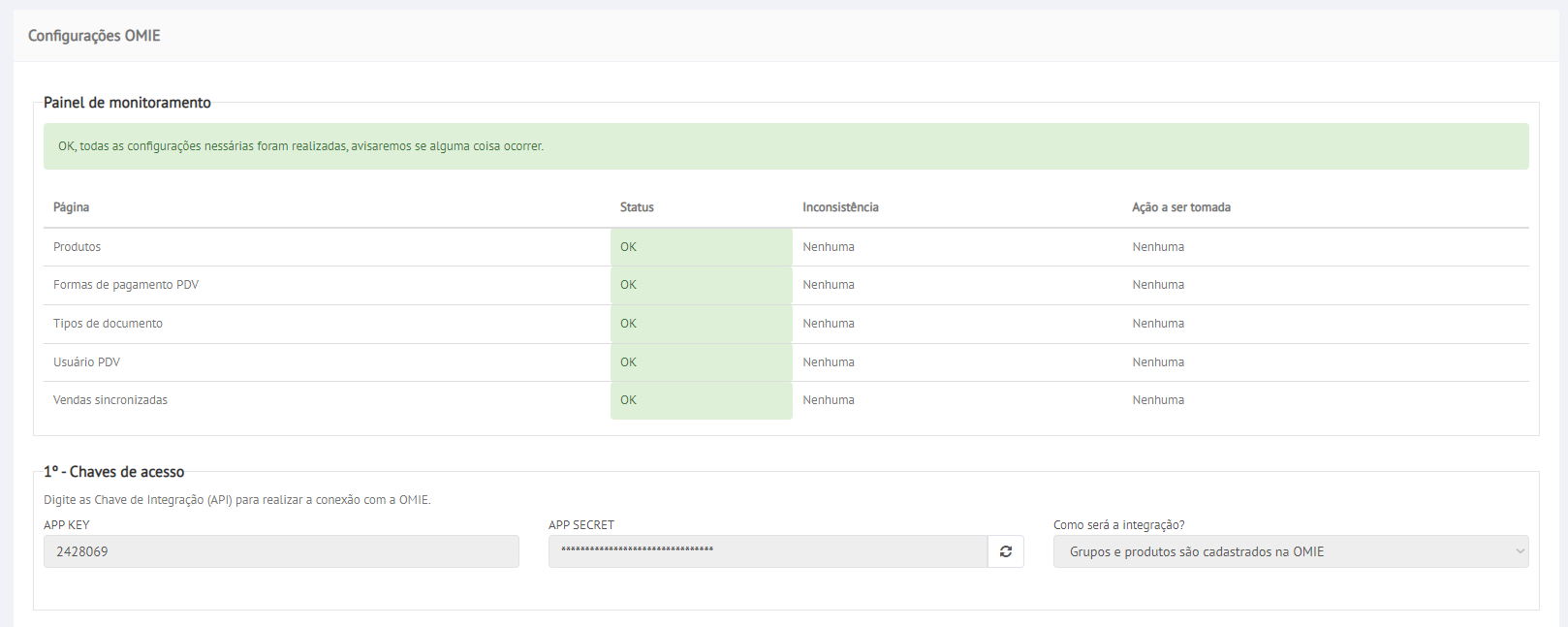The image size is (1568, 627).
Task: Click the refresh icon beside APP SECRET
Action: click(x=1005, y=551)
